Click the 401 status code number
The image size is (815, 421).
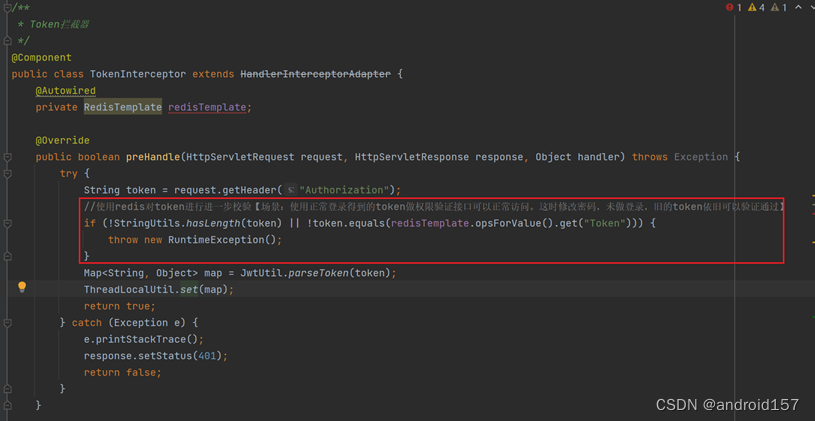click(207, 356)
